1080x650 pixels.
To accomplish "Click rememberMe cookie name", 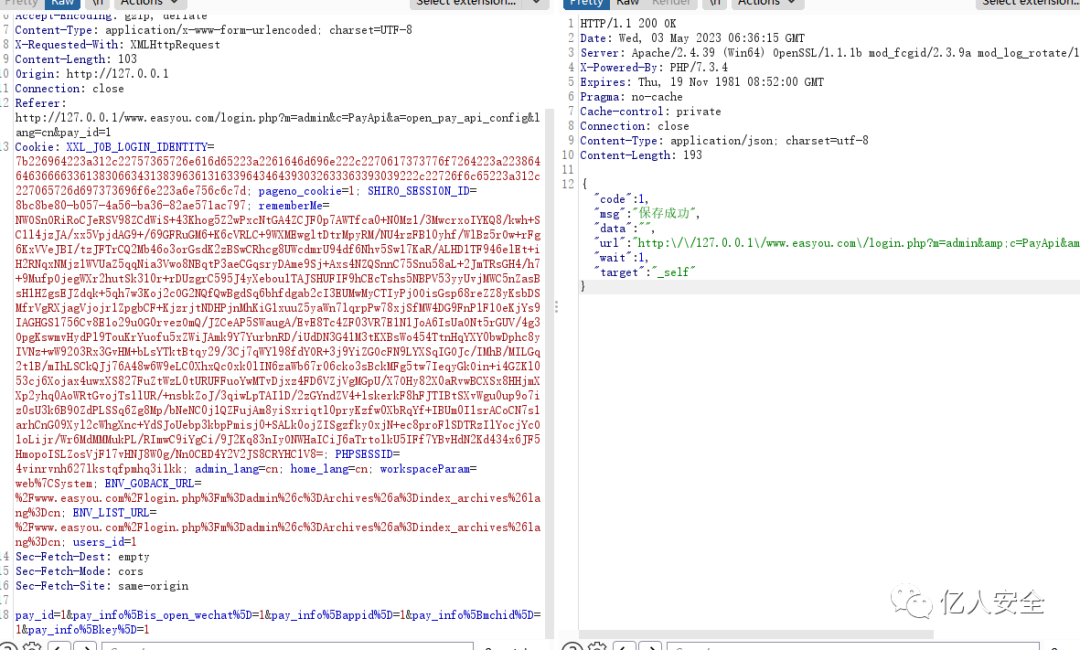I will (x=291, y=206).
